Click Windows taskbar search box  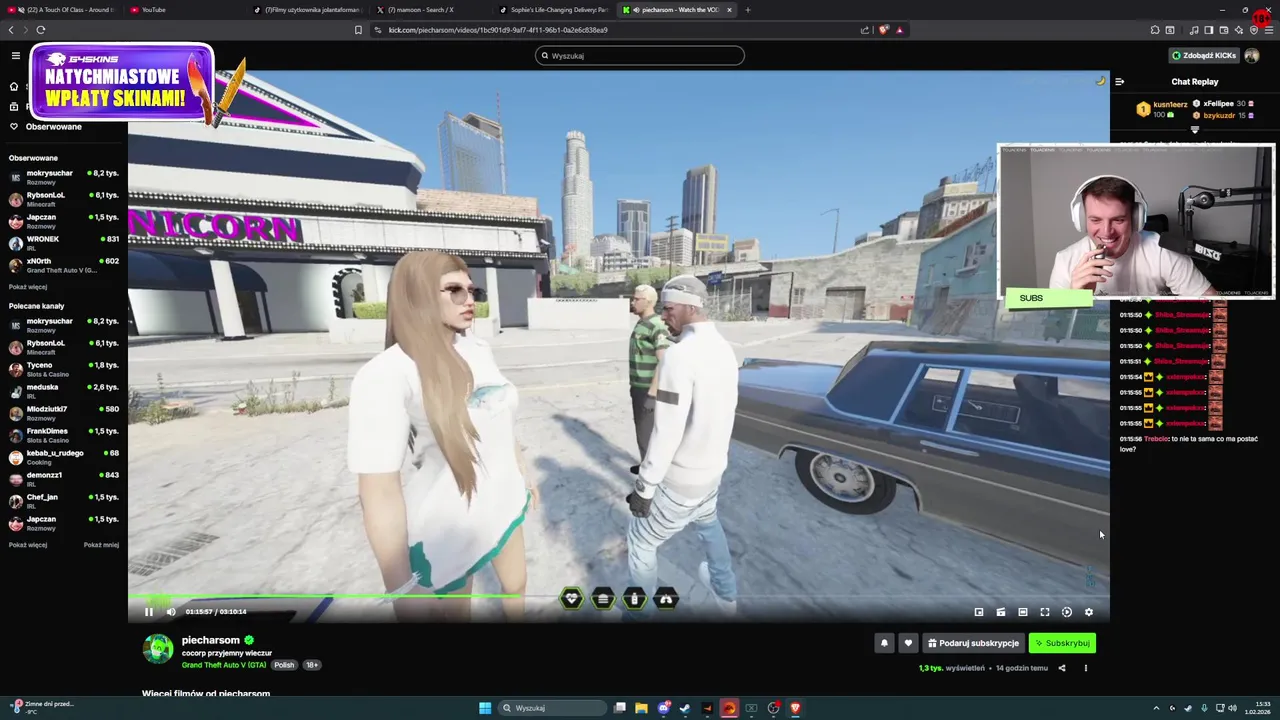pyautogui.click(x=553, y=708)
